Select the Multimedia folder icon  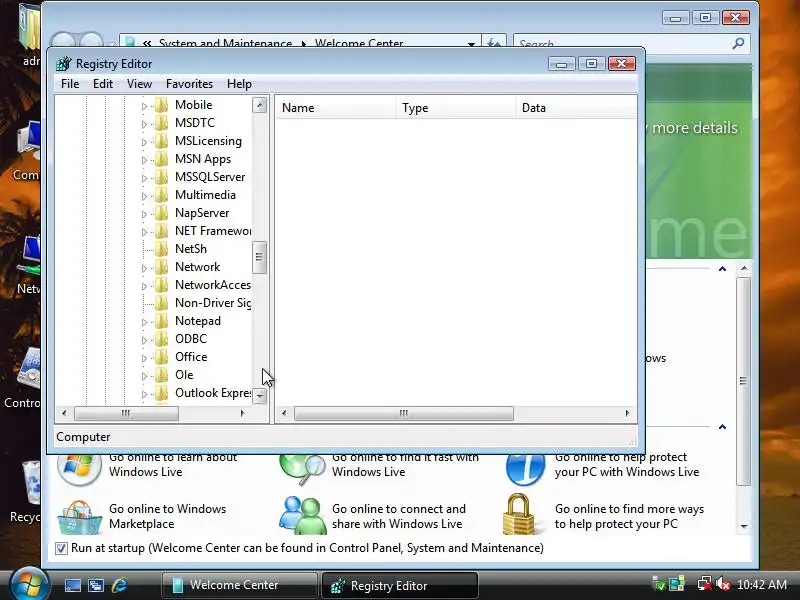pos(161,195)
